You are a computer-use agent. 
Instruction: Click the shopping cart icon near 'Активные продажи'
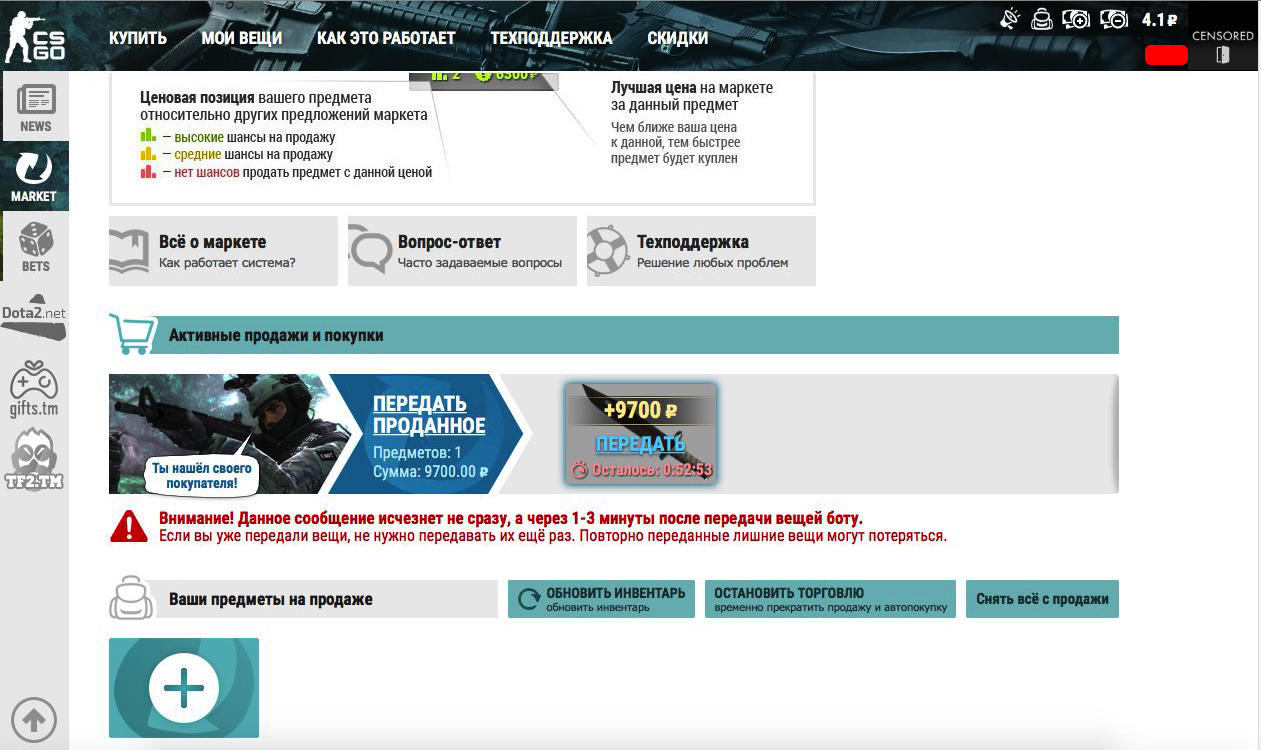(131, 334)
